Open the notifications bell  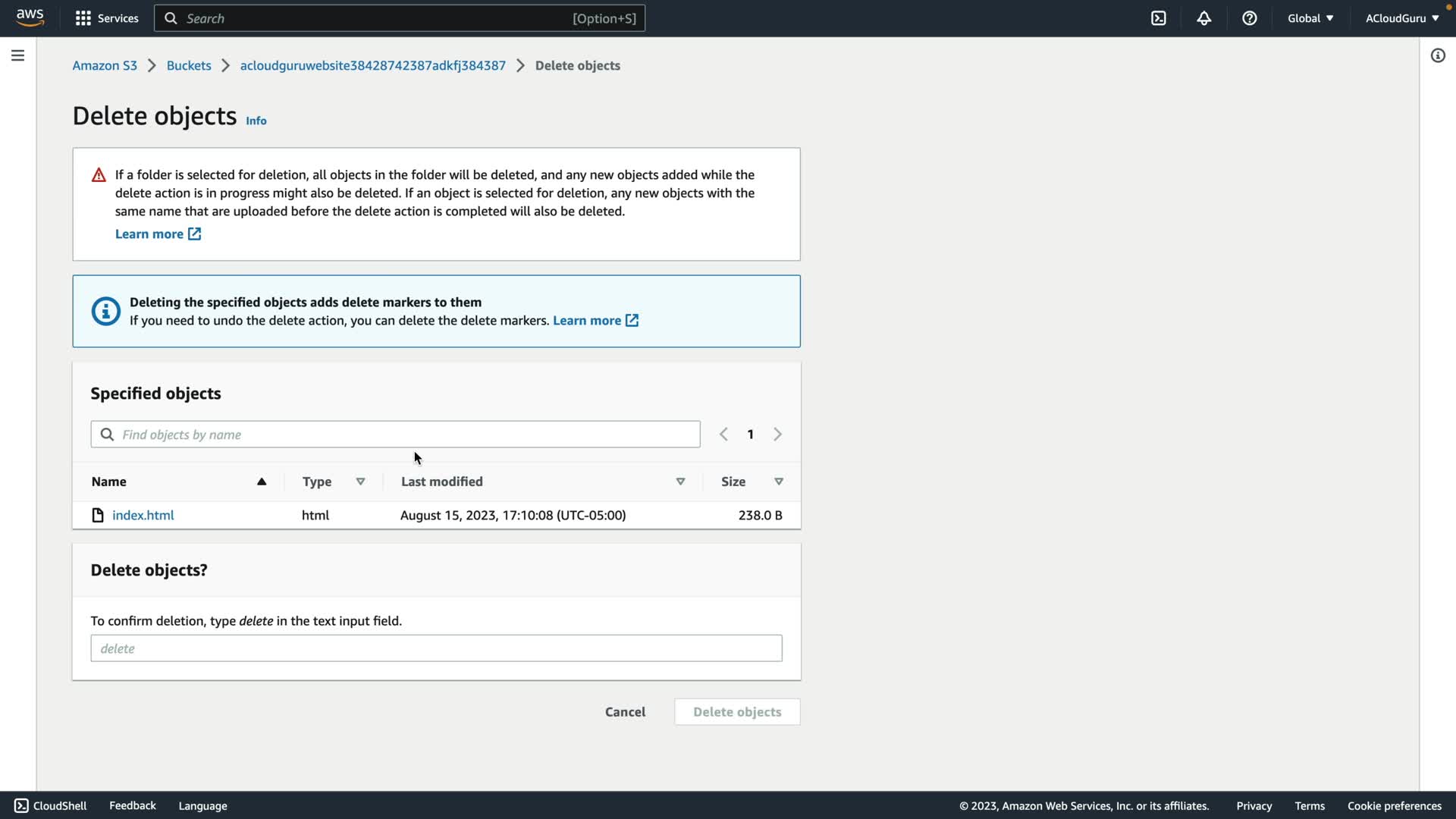1203,18
